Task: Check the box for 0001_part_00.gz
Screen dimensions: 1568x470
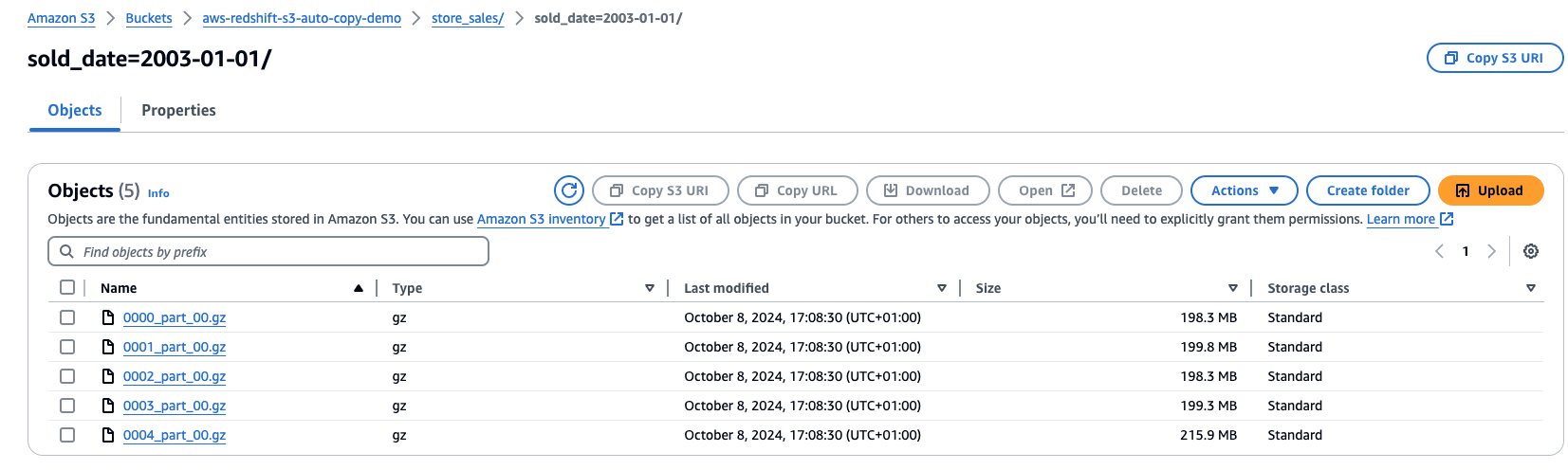Action: point(67,347)
